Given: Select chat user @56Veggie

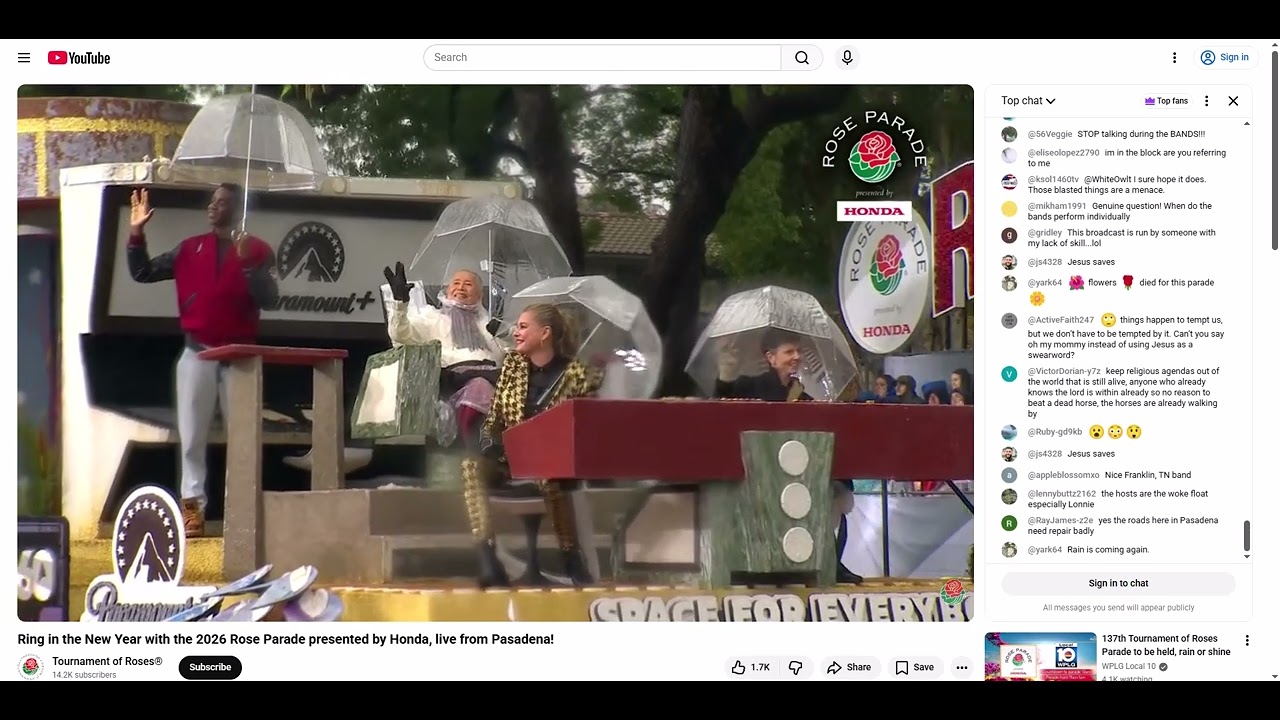Looking at the screenshot, I should coord(1049,134).
